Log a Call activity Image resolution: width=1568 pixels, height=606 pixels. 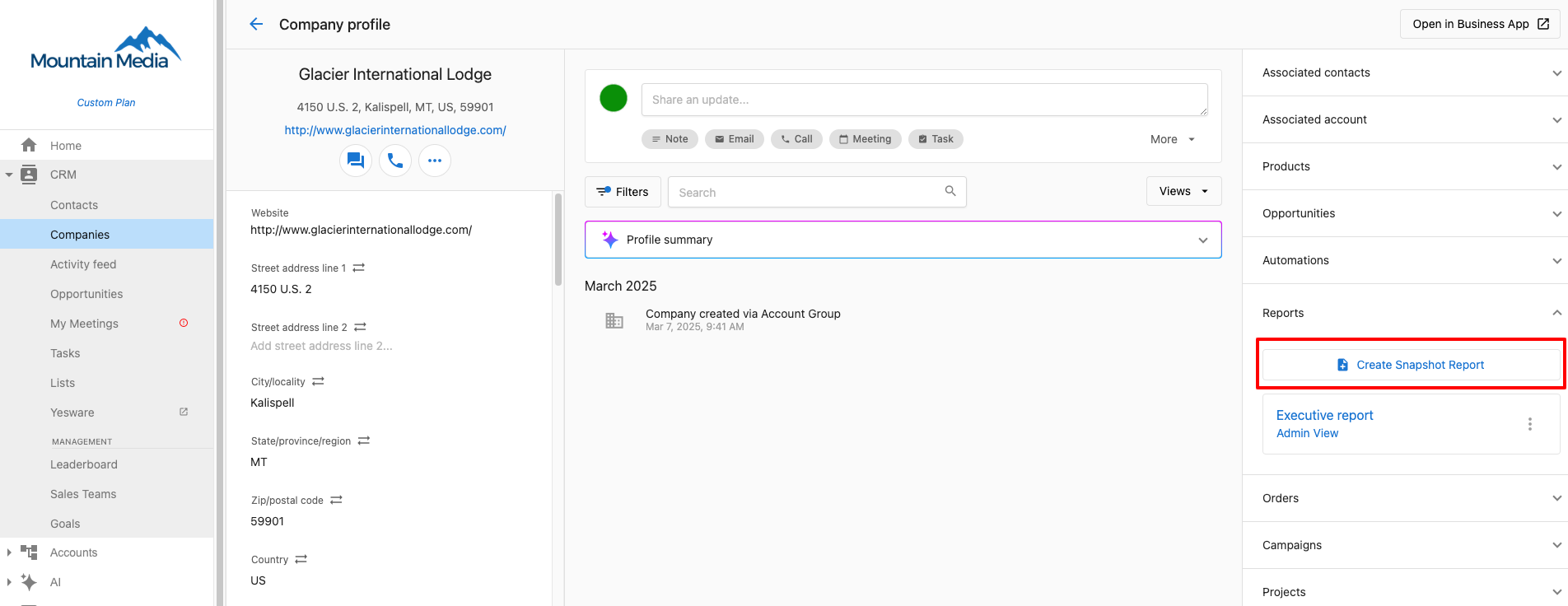(796, 139)
